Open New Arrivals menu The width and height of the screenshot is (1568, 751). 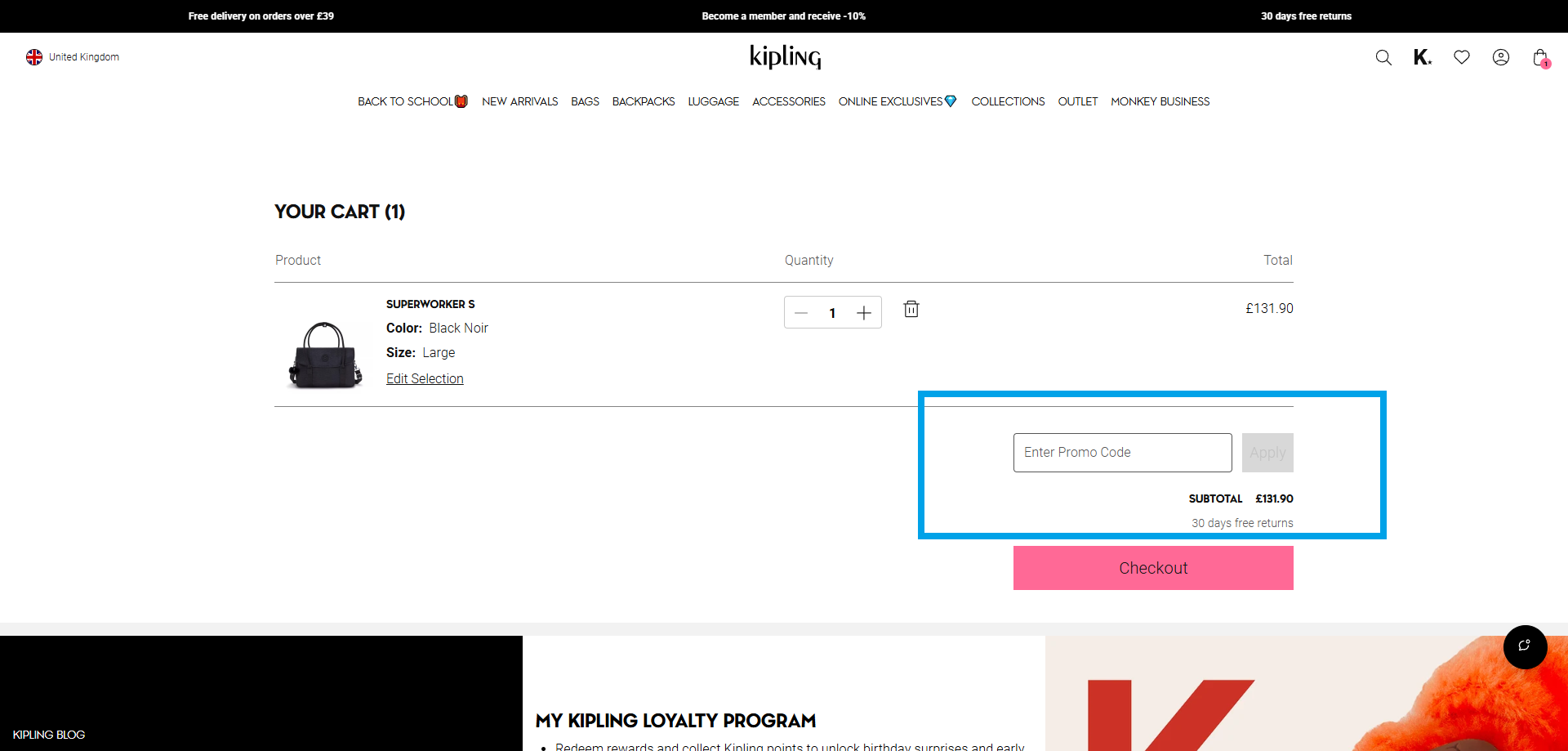520,101
